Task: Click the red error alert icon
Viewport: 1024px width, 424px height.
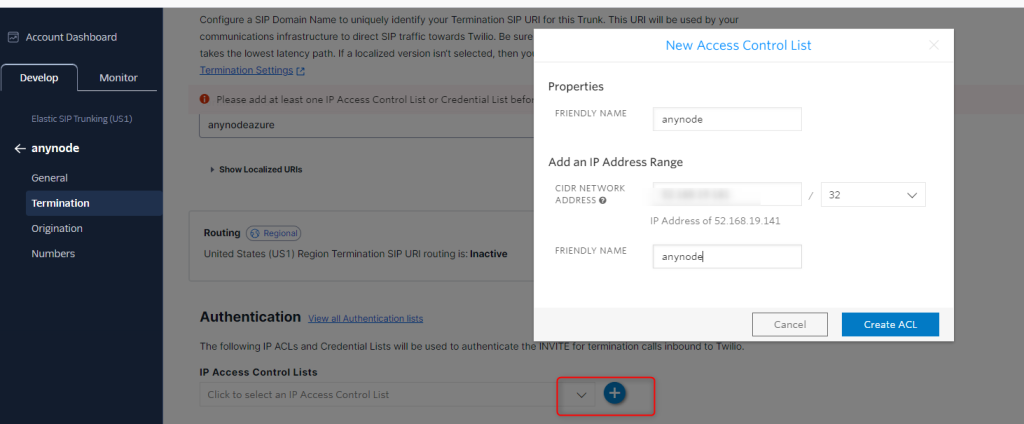Action: pyautogui.click(x=205, y=99)
